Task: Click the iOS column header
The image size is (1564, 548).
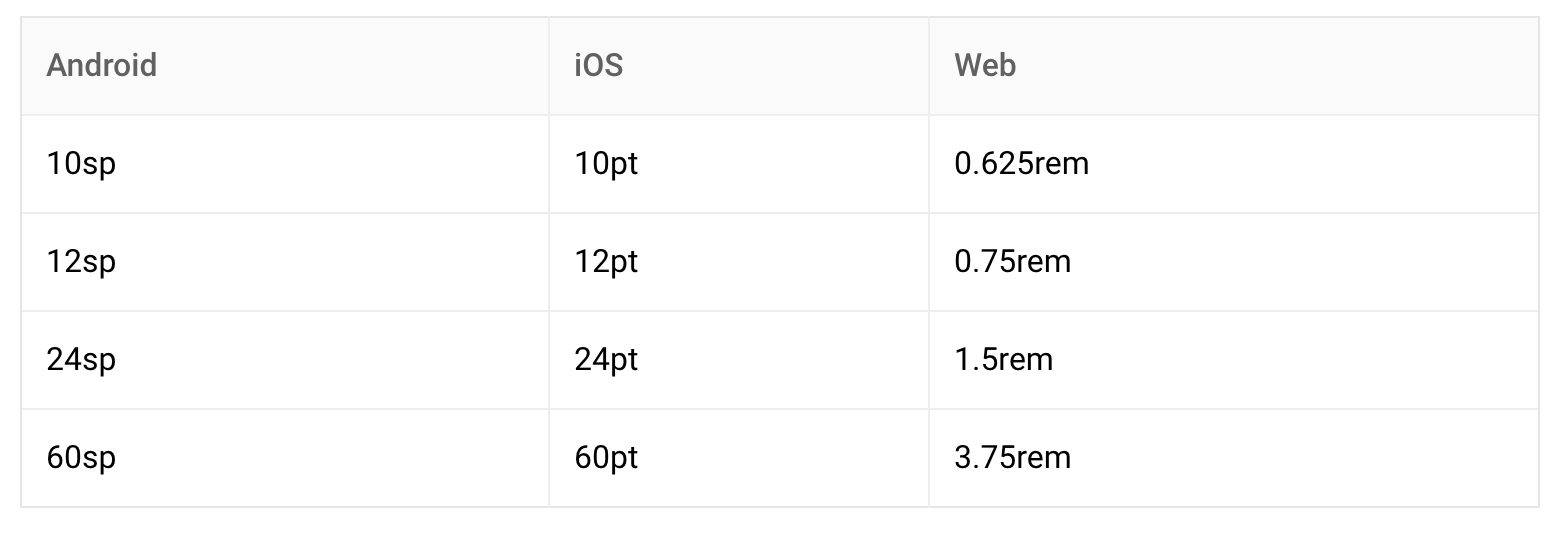Action: point(739,66)
